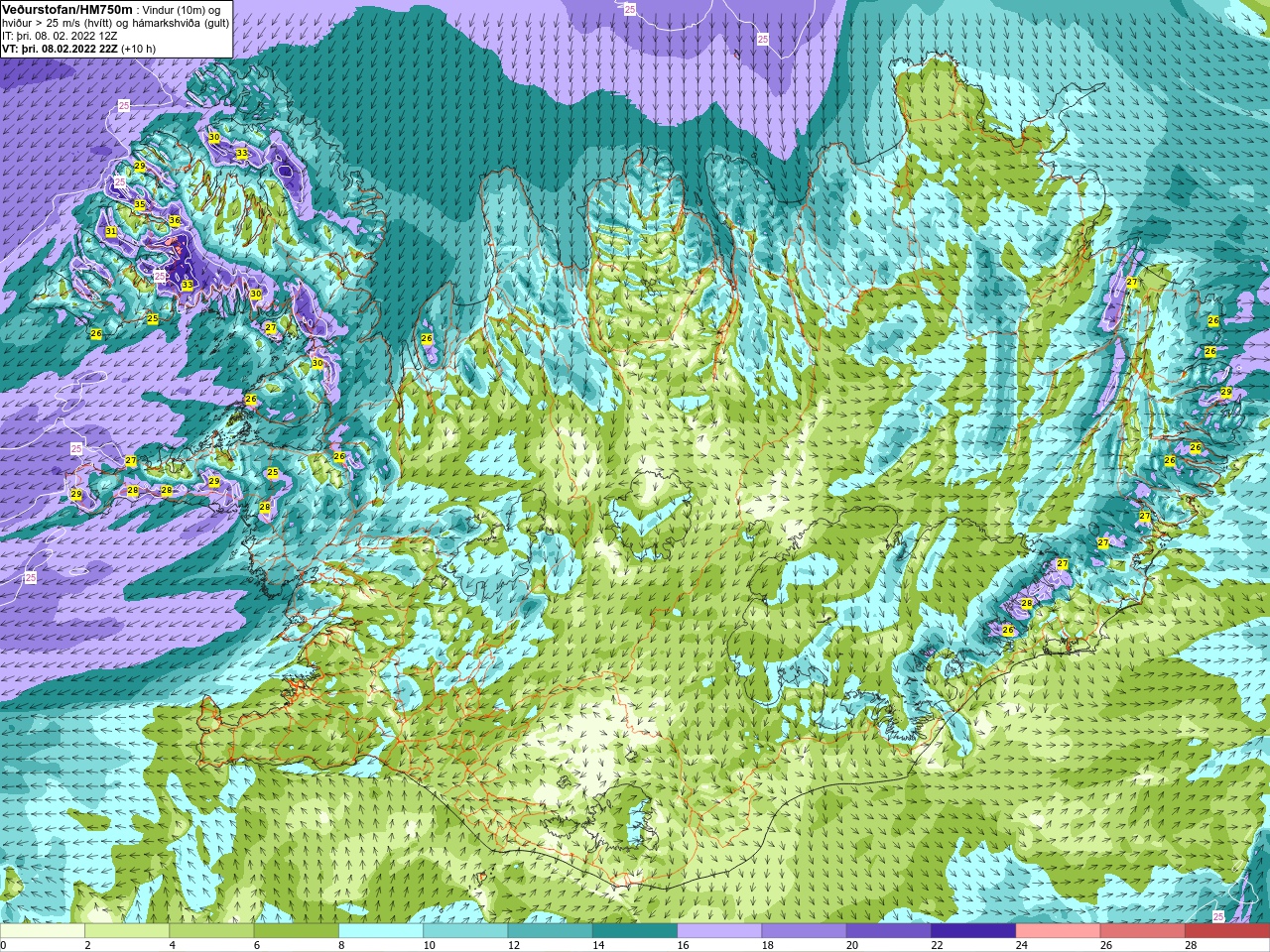Click the 24–26 m/s pink legend swatch
The width and height of the screenshot is (1270, 952).
click(x=1058, y=931)
